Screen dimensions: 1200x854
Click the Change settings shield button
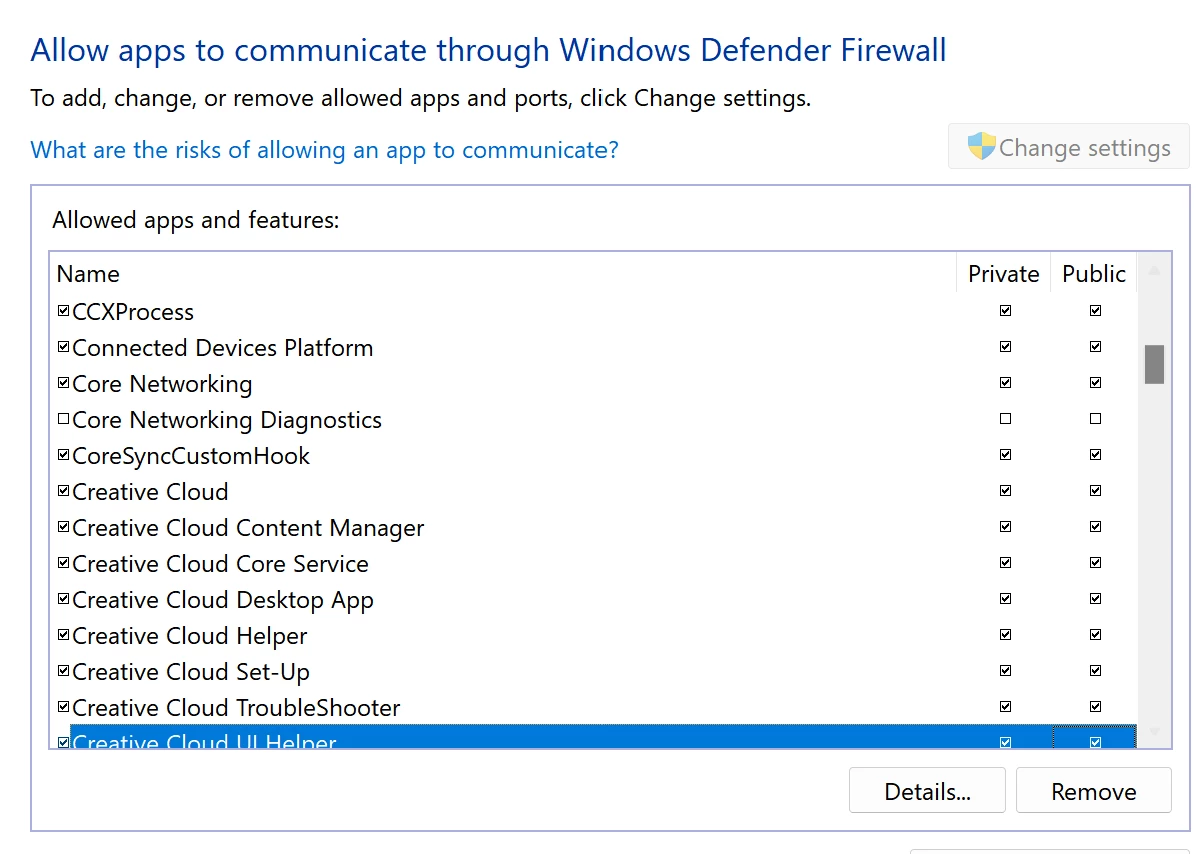(1069, 147)
